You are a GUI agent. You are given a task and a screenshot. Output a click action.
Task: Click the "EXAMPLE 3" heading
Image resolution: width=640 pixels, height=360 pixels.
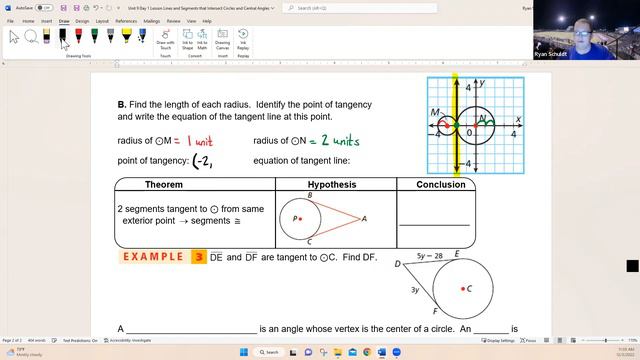coord(163,257)
